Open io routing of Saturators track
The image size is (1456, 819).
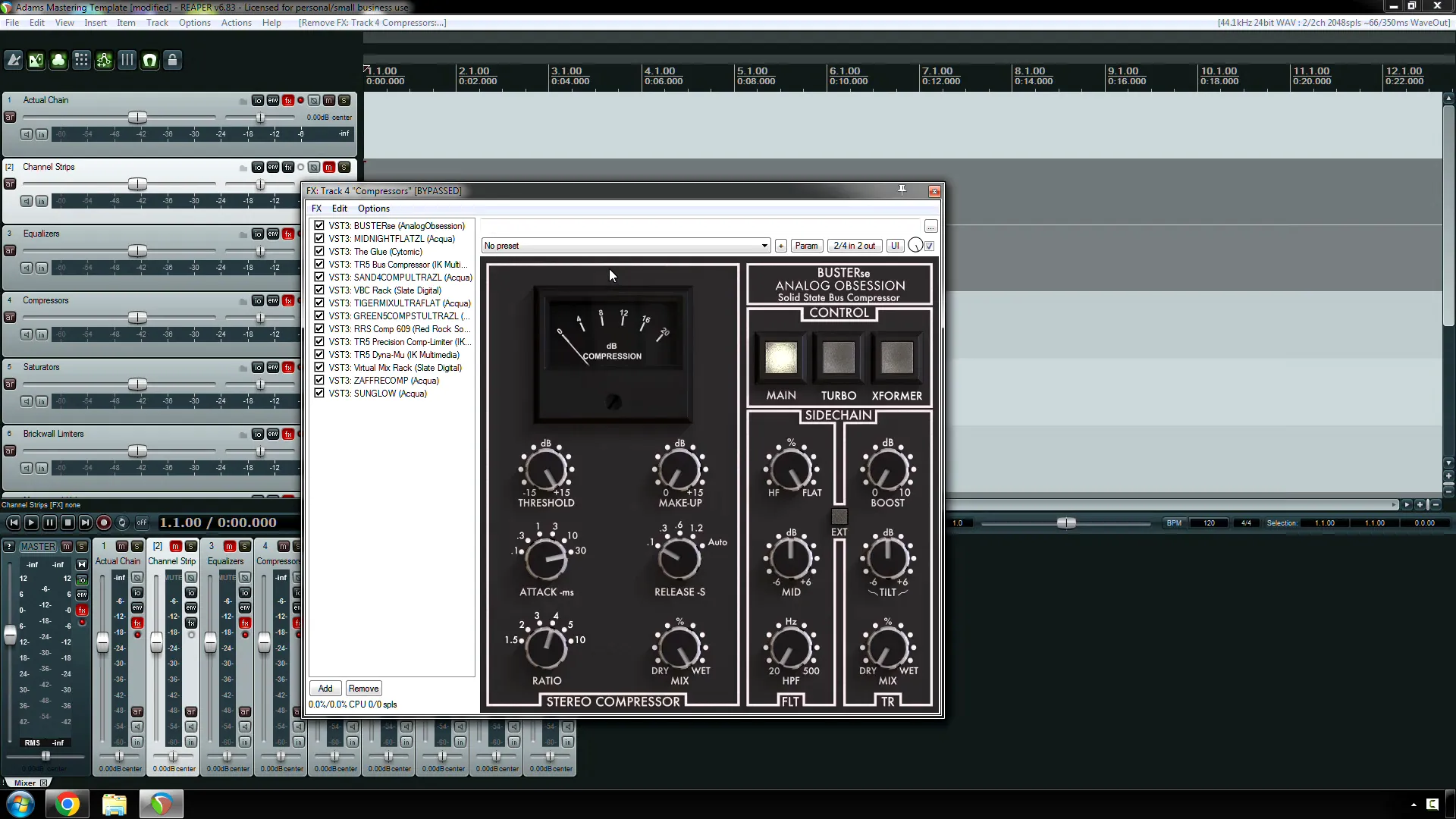click(x=258, y=367)
